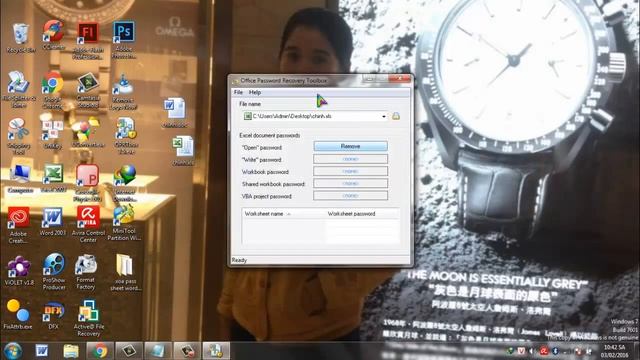Image resolution: width=640 pixels, height=360 pixels.
Task: Click the Bluetooth tray icon
Action: (556, 351)
